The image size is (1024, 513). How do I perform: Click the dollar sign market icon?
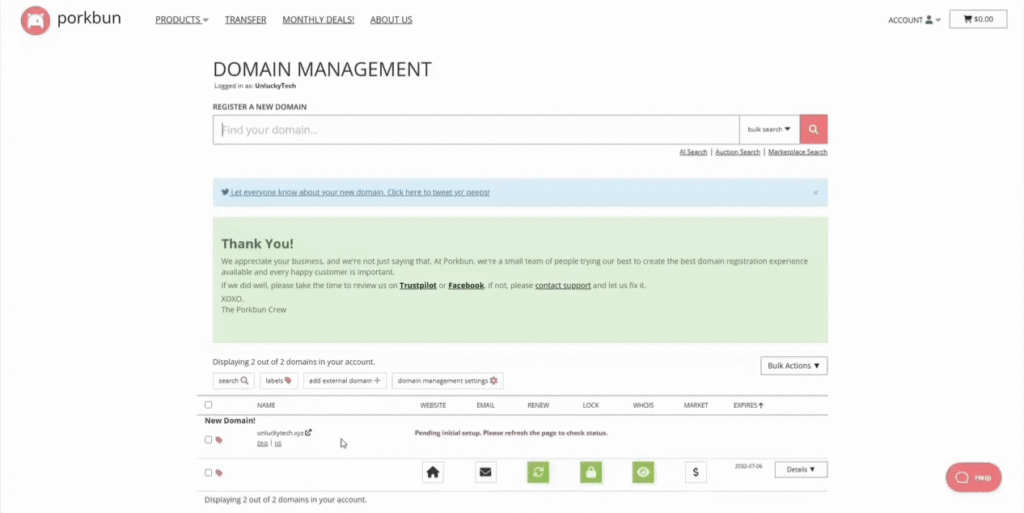[696, 472]
